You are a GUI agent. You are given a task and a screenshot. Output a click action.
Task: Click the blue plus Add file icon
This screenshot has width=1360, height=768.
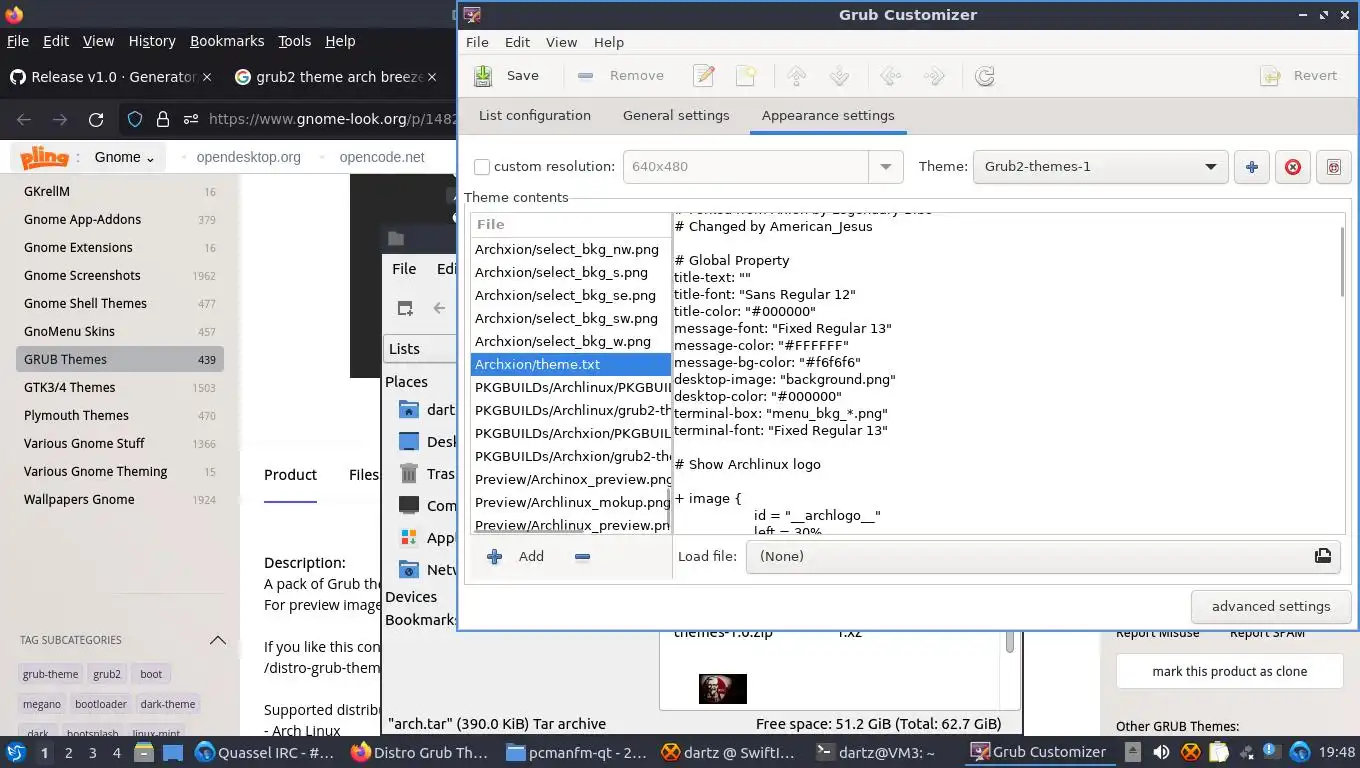pos(494,556)
